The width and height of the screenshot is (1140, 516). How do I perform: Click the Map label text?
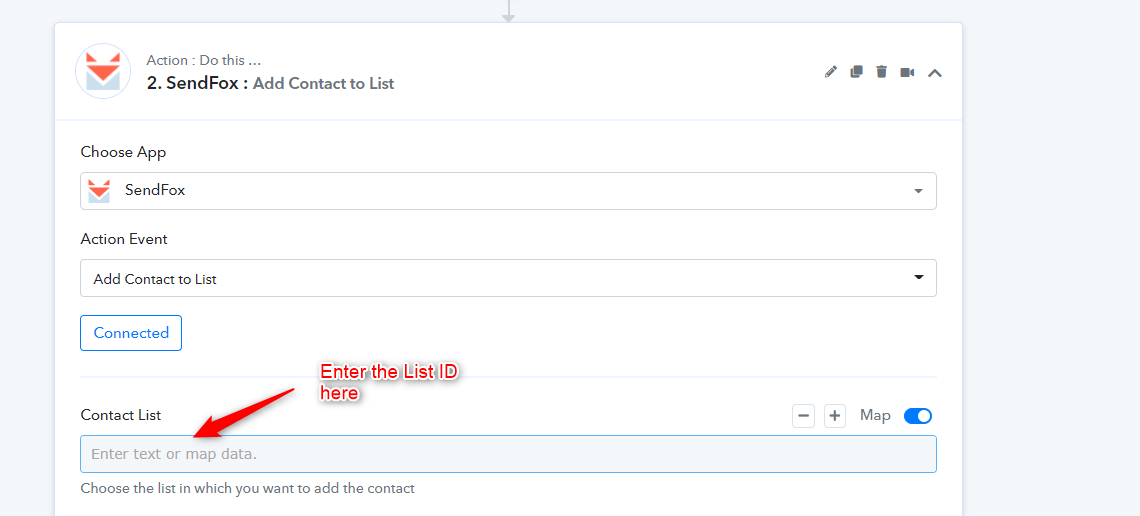tap(875, 416)
